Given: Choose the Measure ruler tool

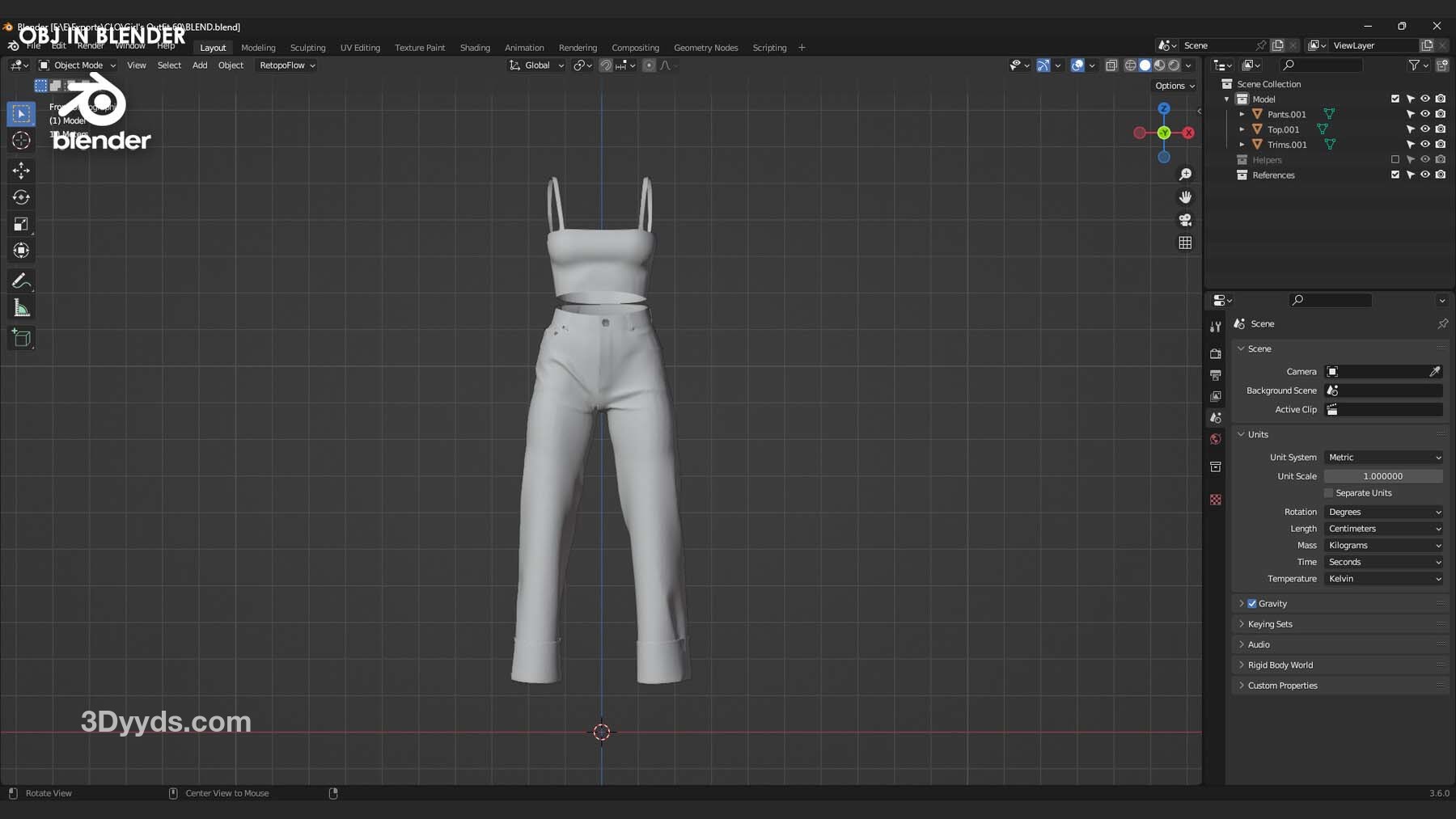Looking at the screenshot, I should (x=21, y=309).
